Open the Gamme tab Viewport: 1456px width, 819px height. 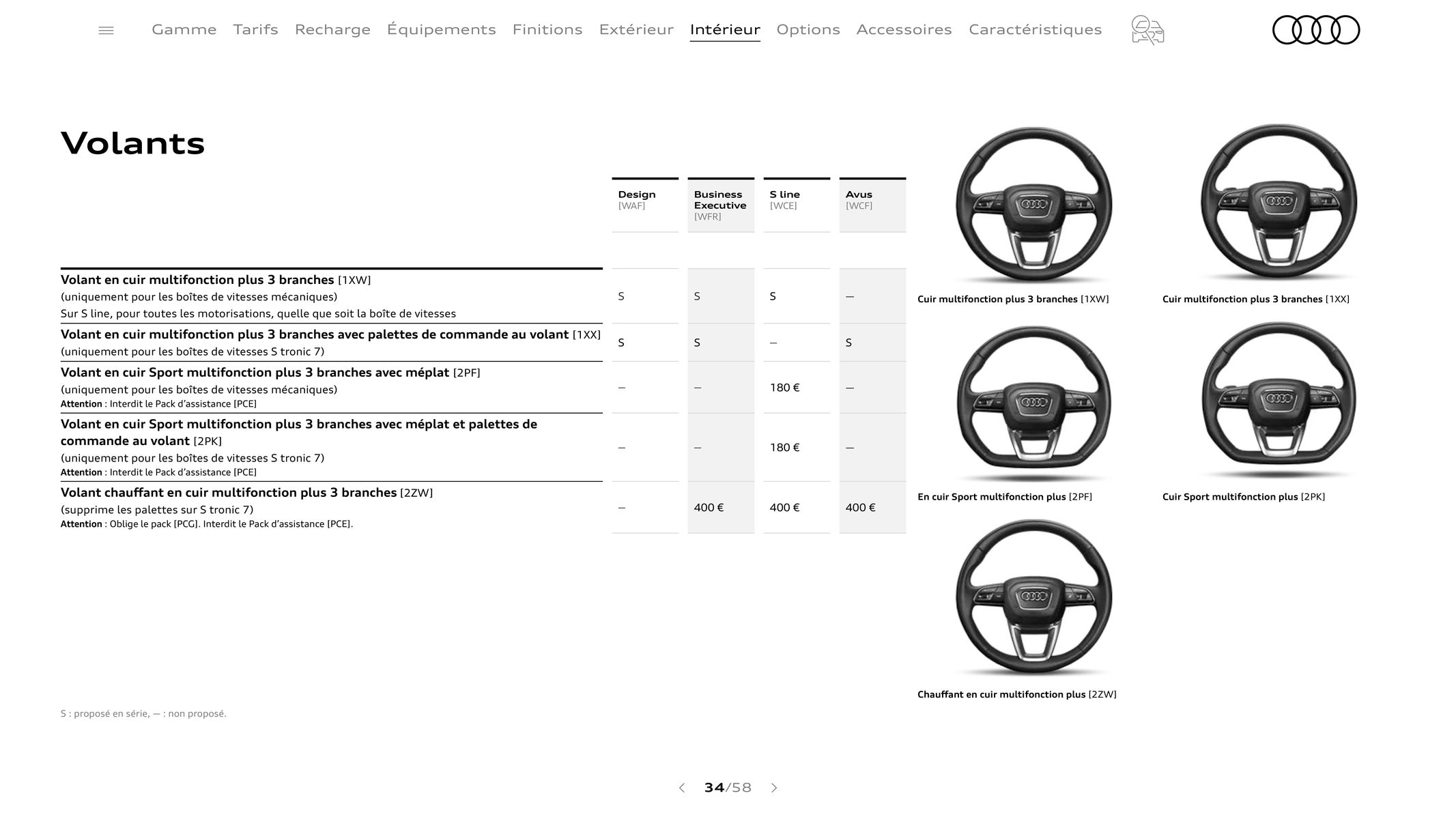point(184,29)
